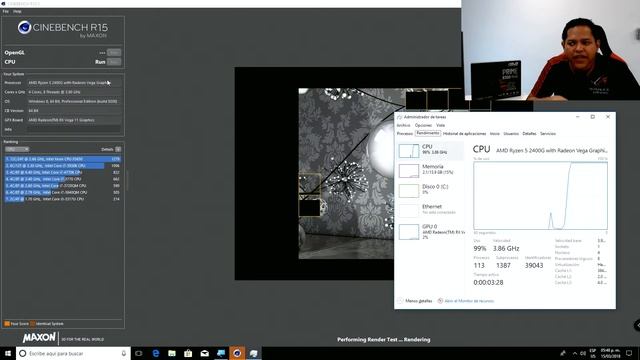This screenshot has height=360, width=640.
Task: Click the taskbar search box
Action: coord(73,353)
